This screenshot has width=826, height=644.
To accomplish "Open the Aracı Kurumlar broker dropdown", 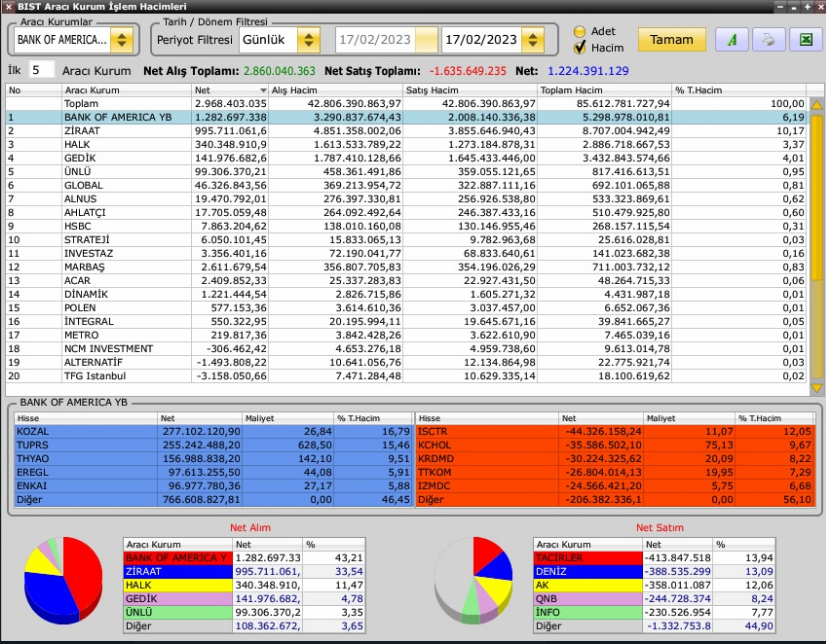I will tap(122, 40).
